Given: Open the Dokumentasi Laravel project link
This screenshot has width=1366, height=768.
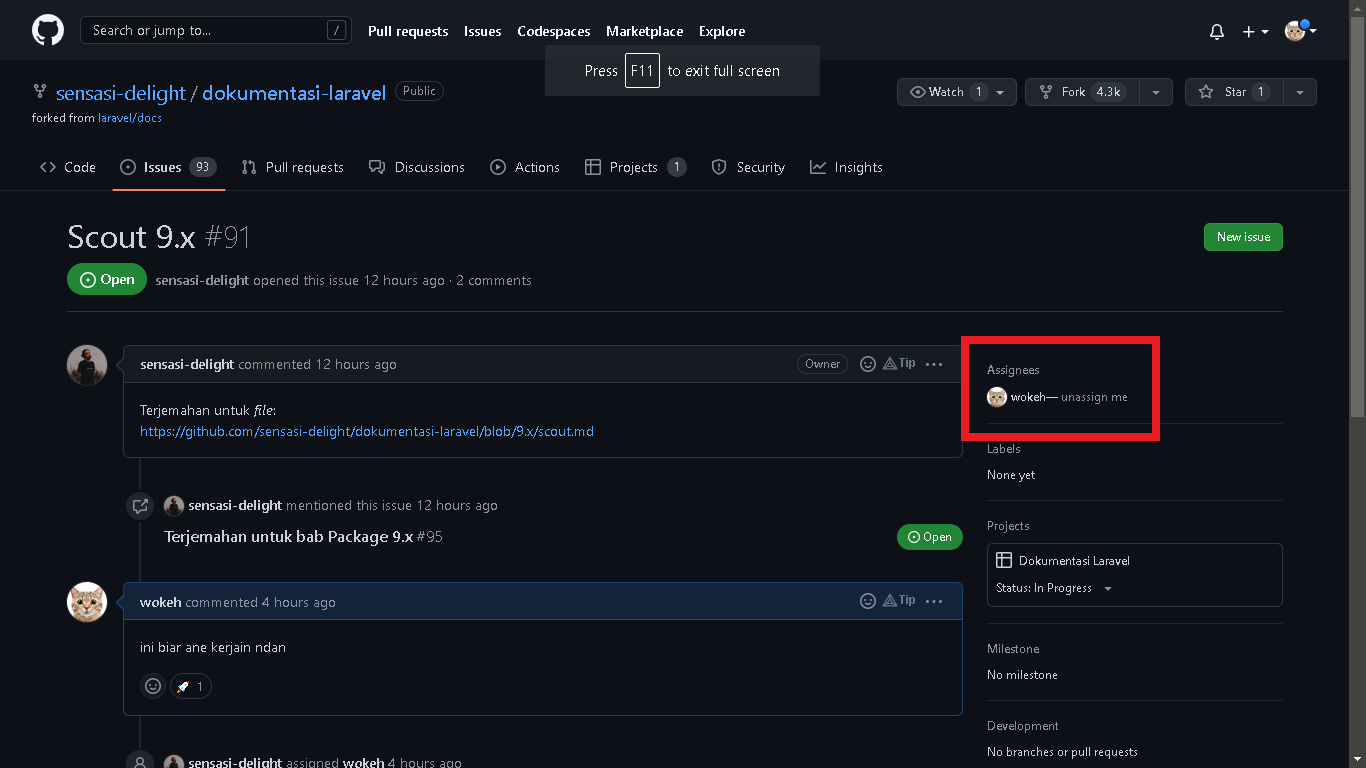Looking at the screenshot, I should point(1074,561).
